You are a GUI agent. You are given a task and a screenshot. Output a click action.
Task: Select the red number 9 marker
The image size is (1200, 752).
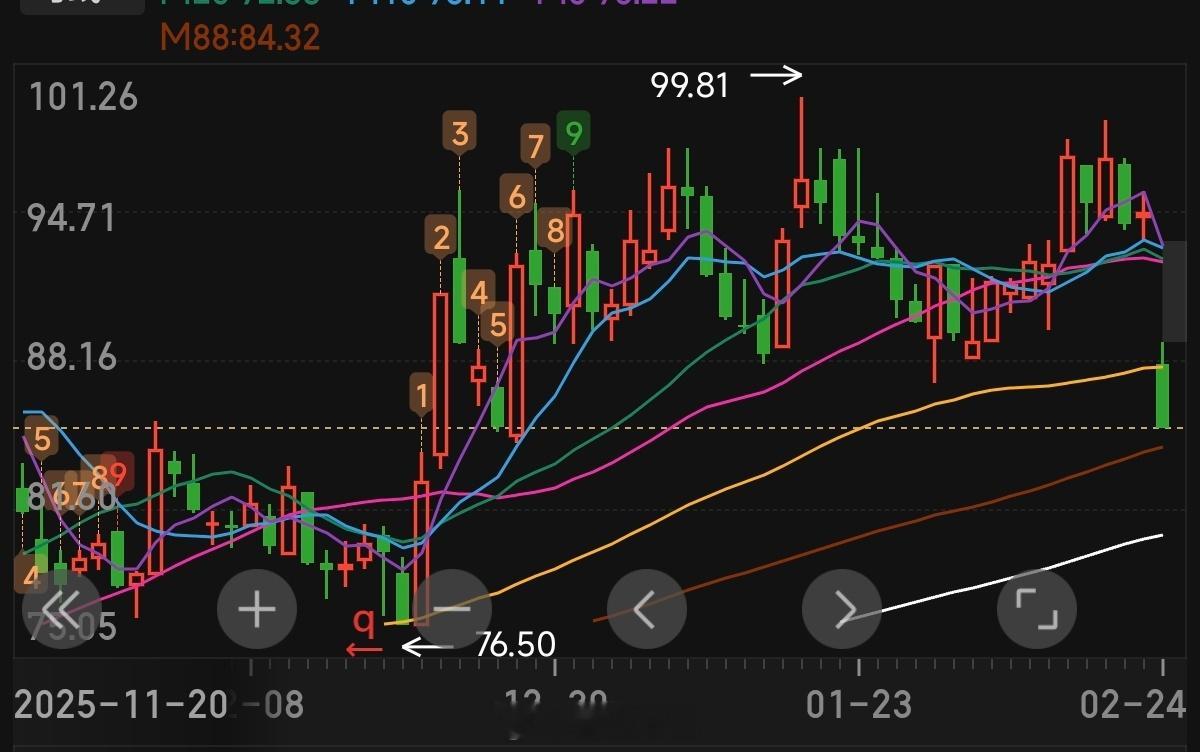click(x=117, y=471)
